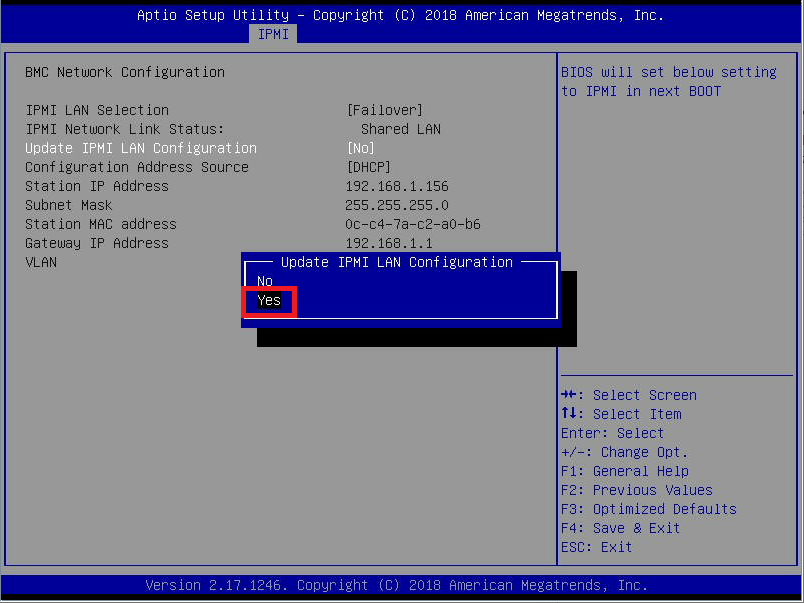The height and width of the screenshot is (603, 804).
Task: Select the Gateway IP Address value 192.168.1.1
Action: (x=389, y=243)
